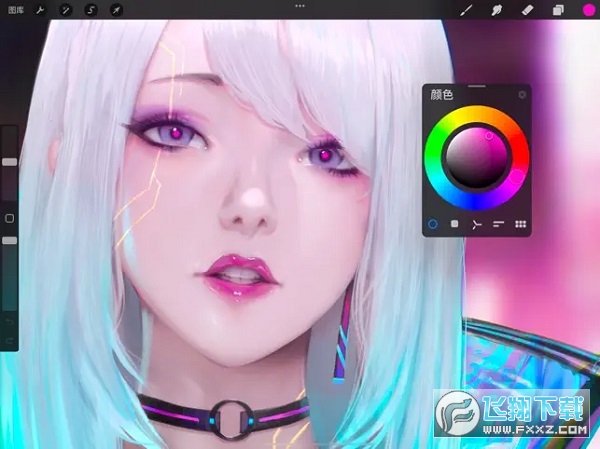Viewport: 600px width, 449px height.
Task: Switch to the Palettes grid tab
Action: pyautogui.click(x=520, y=224)
